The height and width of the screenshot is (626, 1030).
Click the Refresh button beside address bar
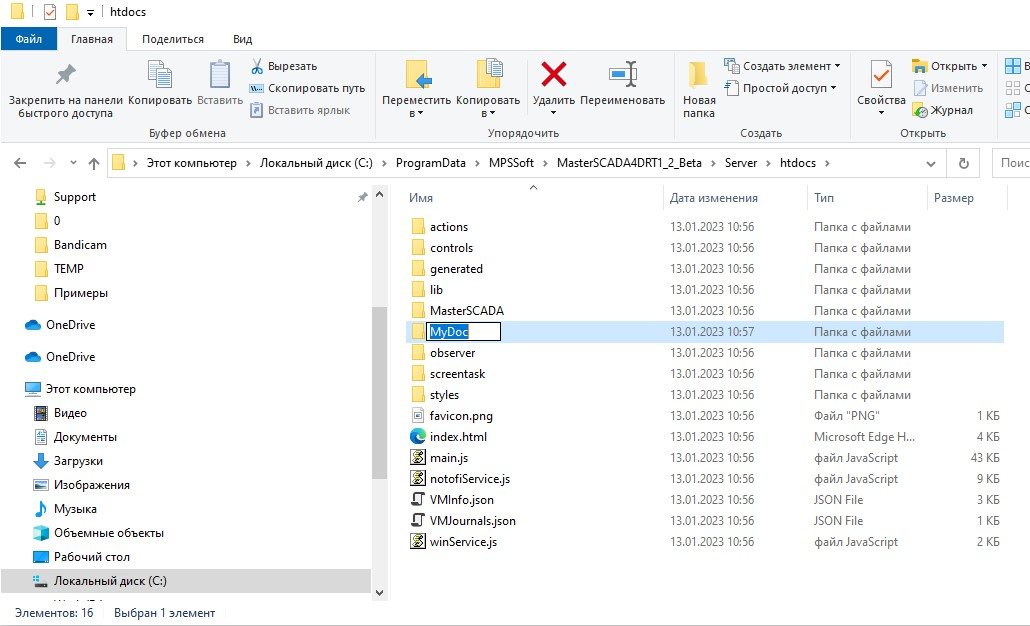963,163
